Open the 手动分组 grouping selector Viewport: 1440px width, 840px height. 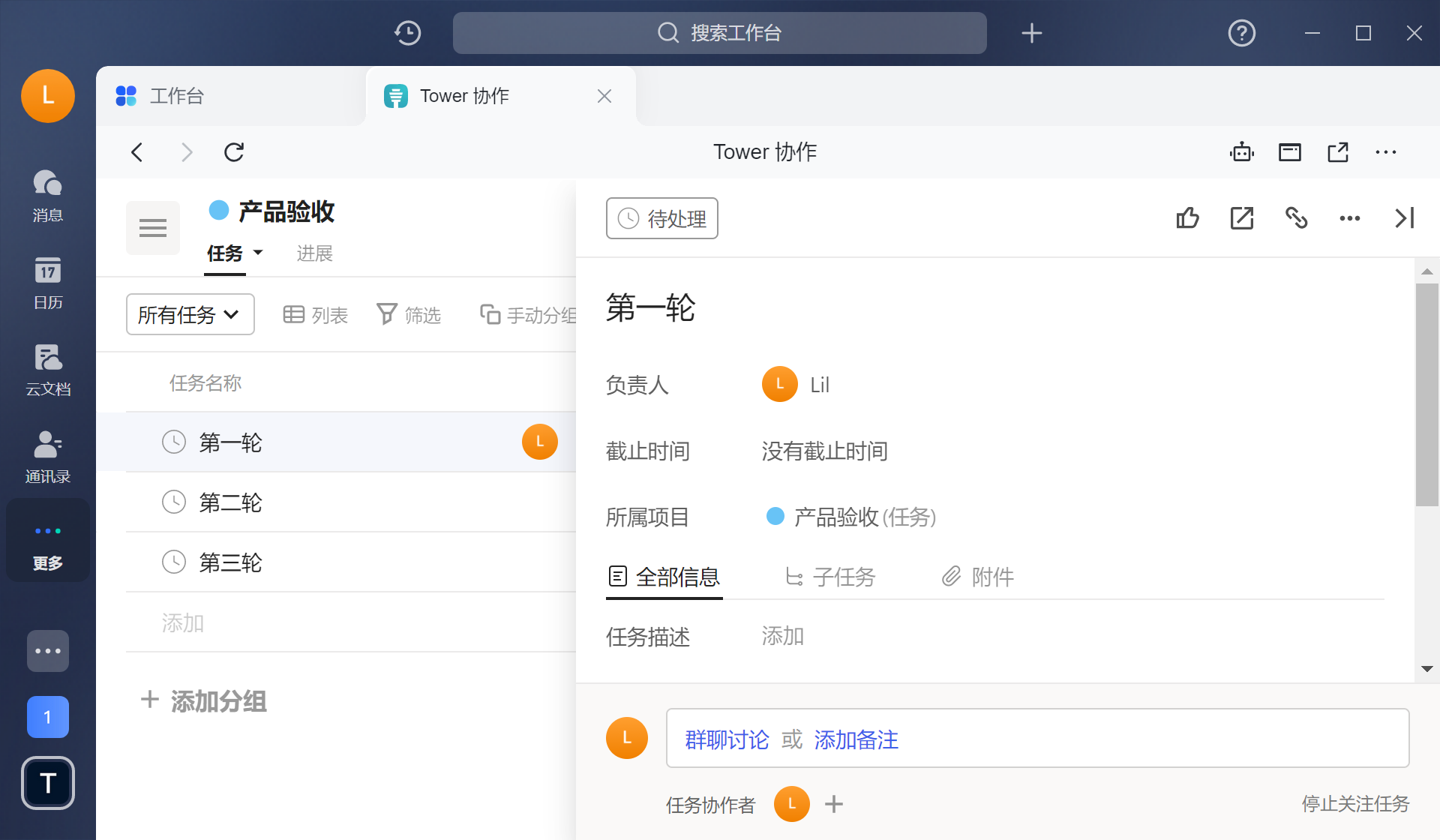coord(528,315)
